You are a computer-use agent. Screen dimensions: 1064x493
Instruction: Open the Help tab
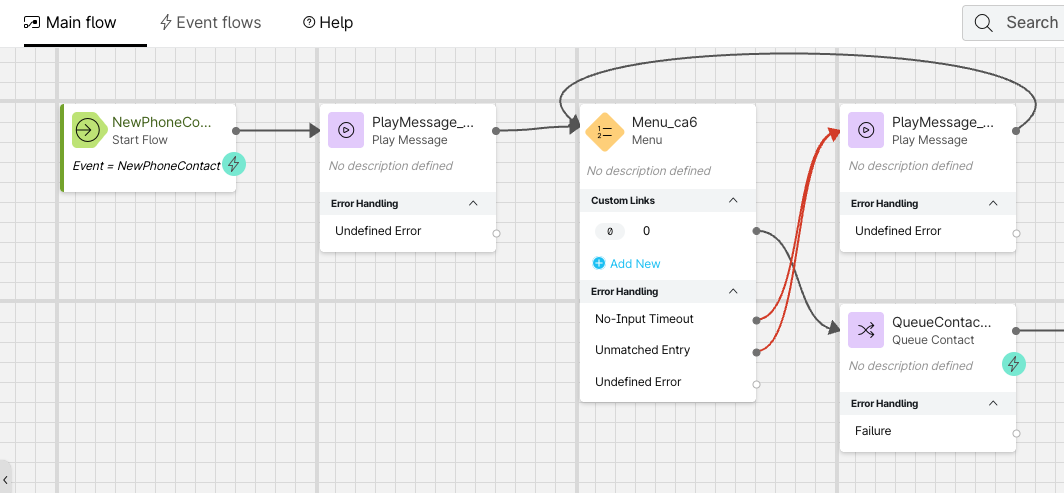328,22
